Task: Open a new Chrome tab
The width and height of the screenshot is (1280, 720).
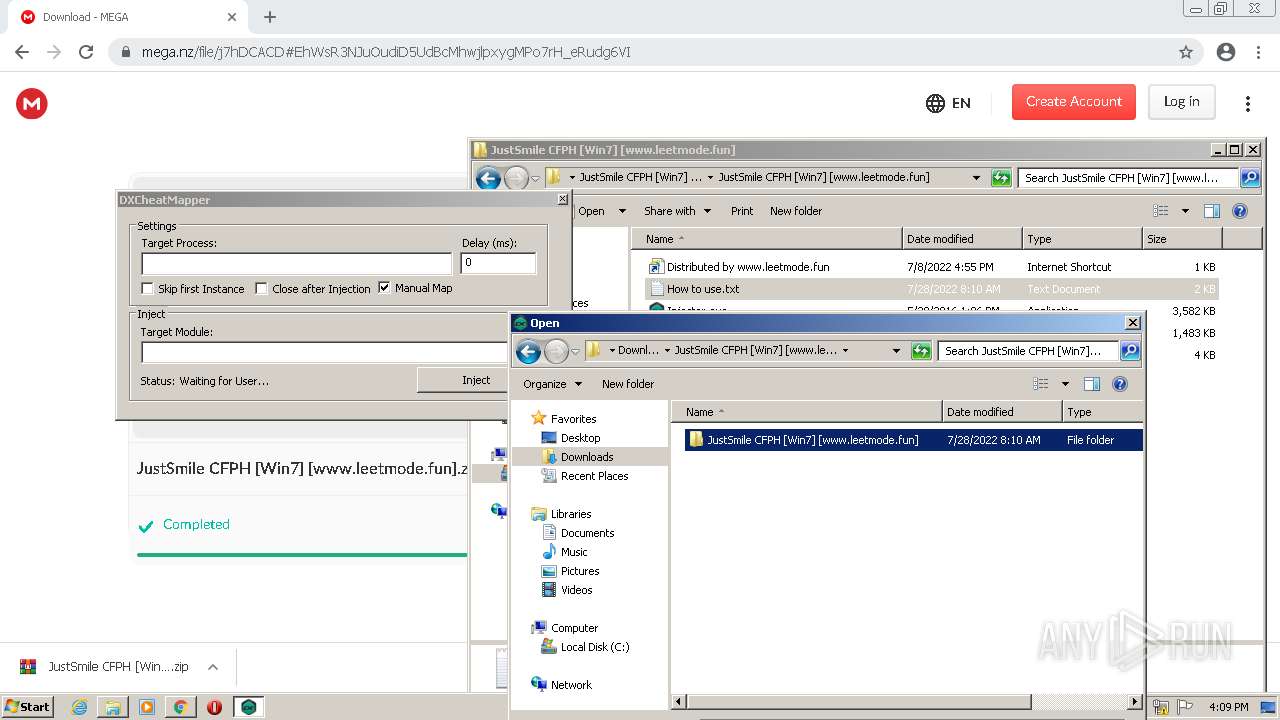Action: [x=270, y=17]
